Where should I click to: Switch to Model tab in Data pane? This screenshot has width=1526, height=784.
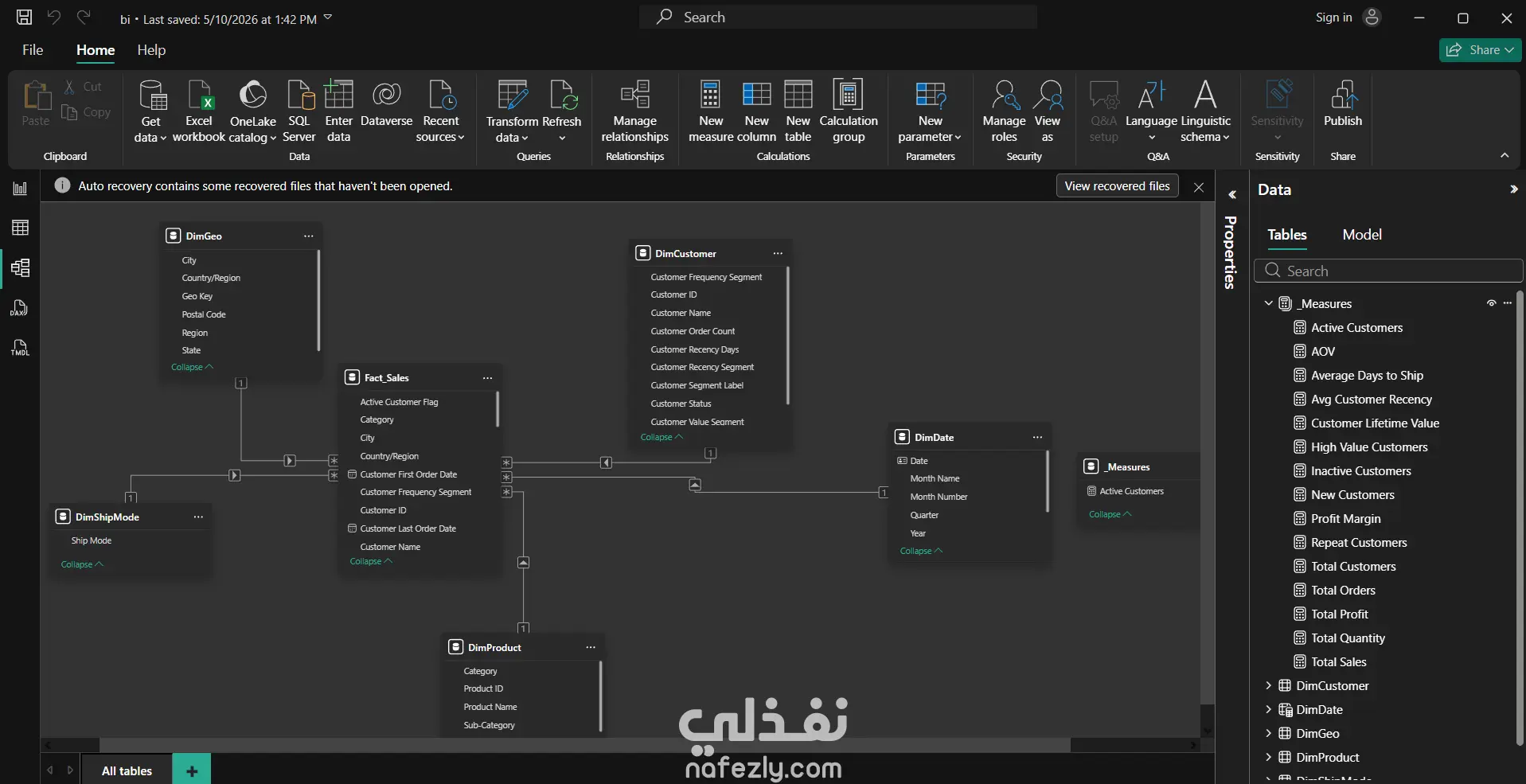pos(1362,235)
